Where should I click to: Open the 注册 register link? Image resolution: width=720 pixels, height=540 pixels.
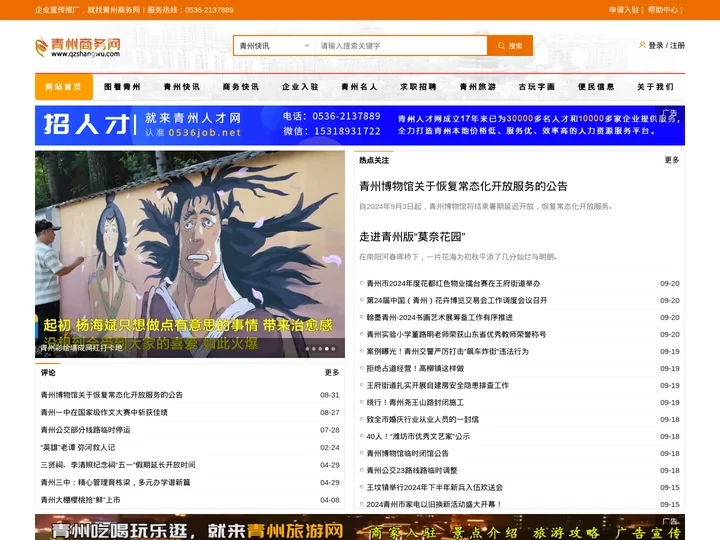coord(677,45)
